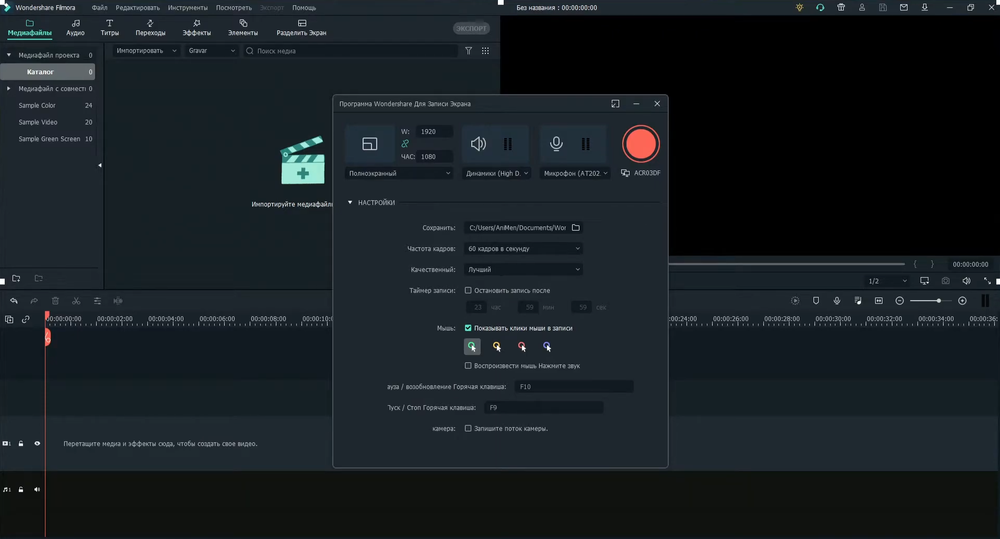The height and width of the screenshot is (539, 1000).
Task: Open the frame rate dropdown 60 кадров
Action: coord(524,249)
